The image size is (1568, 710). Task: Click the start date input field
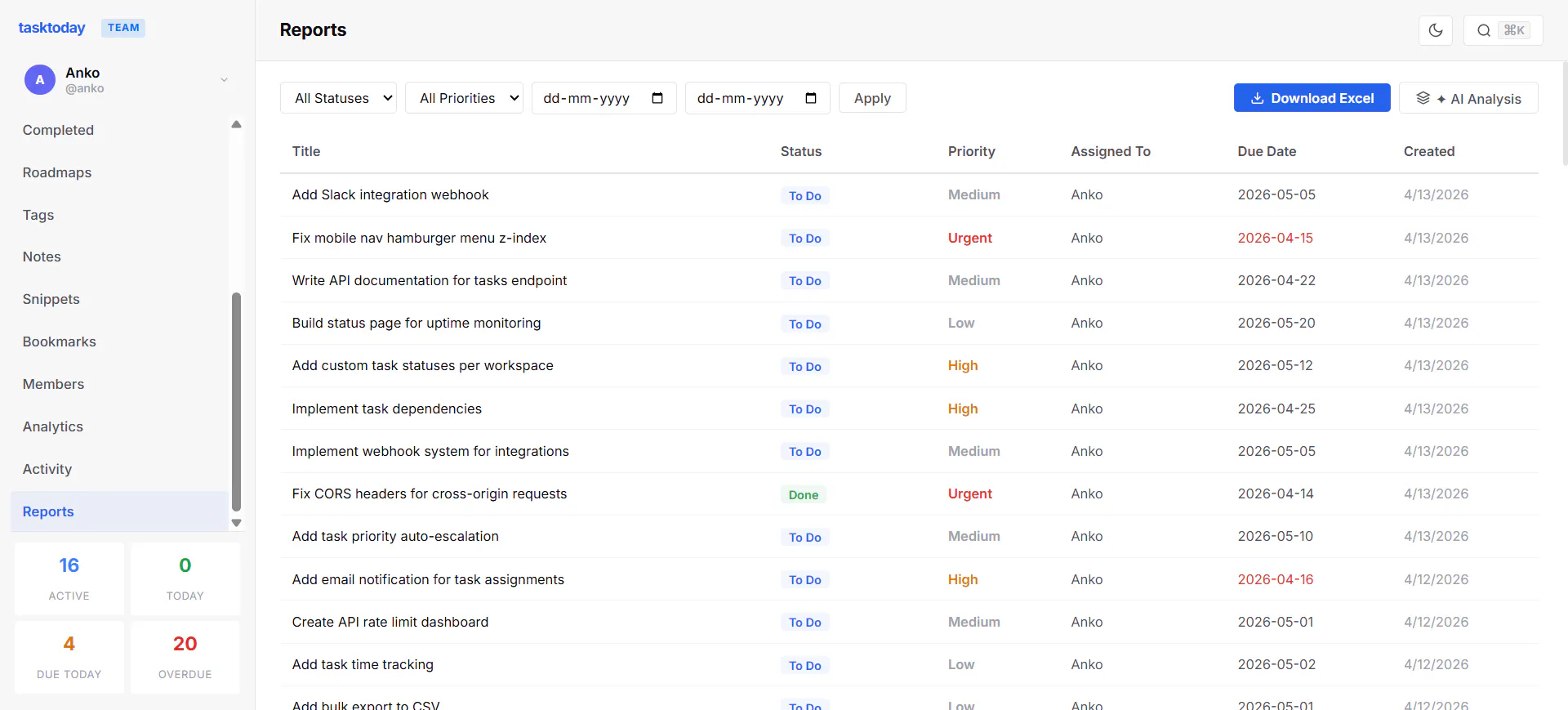(604, 98)
